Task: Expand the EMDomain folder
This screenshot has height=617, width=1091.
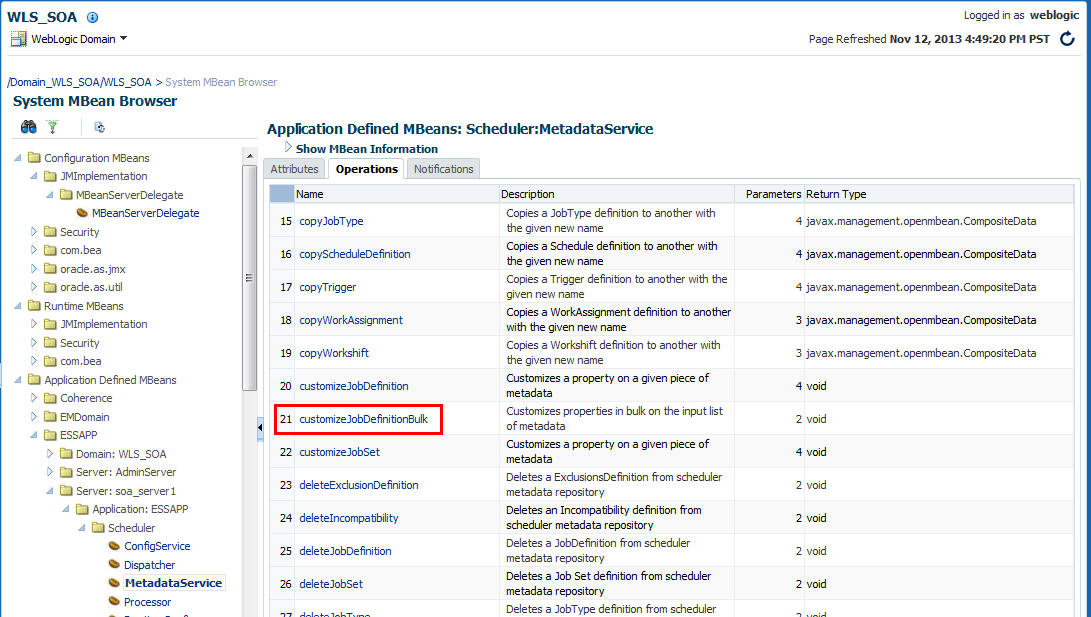Action: 33,417
